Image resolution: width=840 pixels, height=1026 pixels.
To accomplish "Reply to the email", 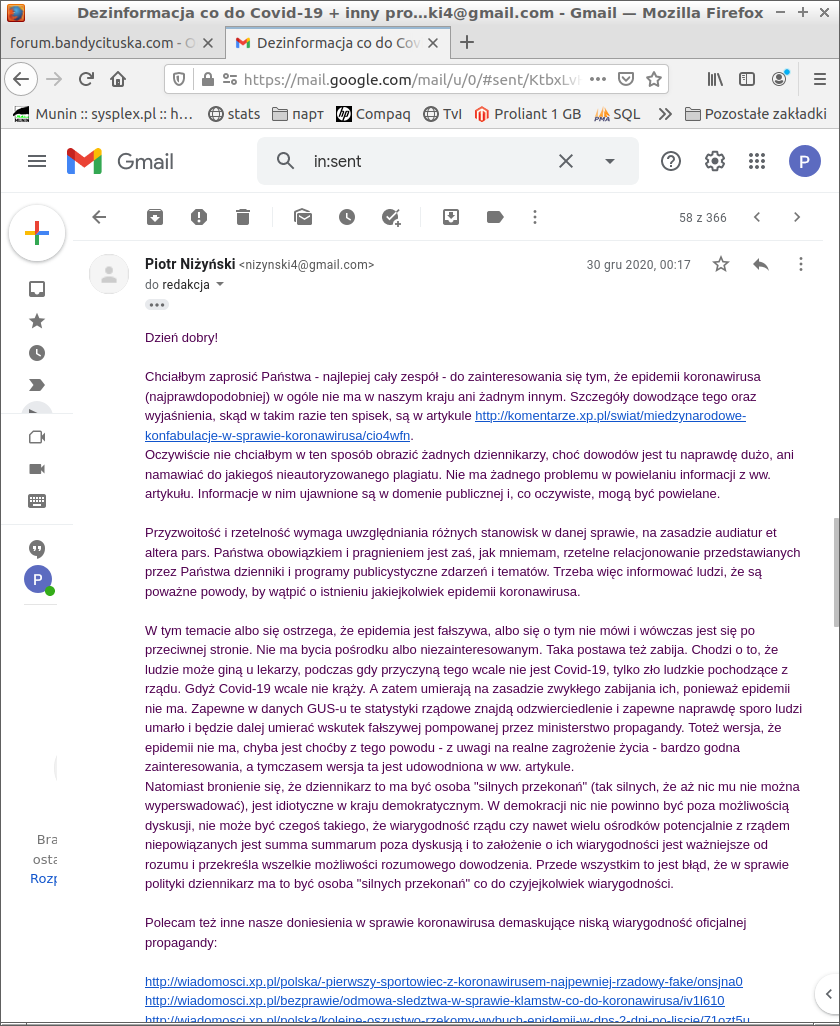I will [x=761, y=264].
